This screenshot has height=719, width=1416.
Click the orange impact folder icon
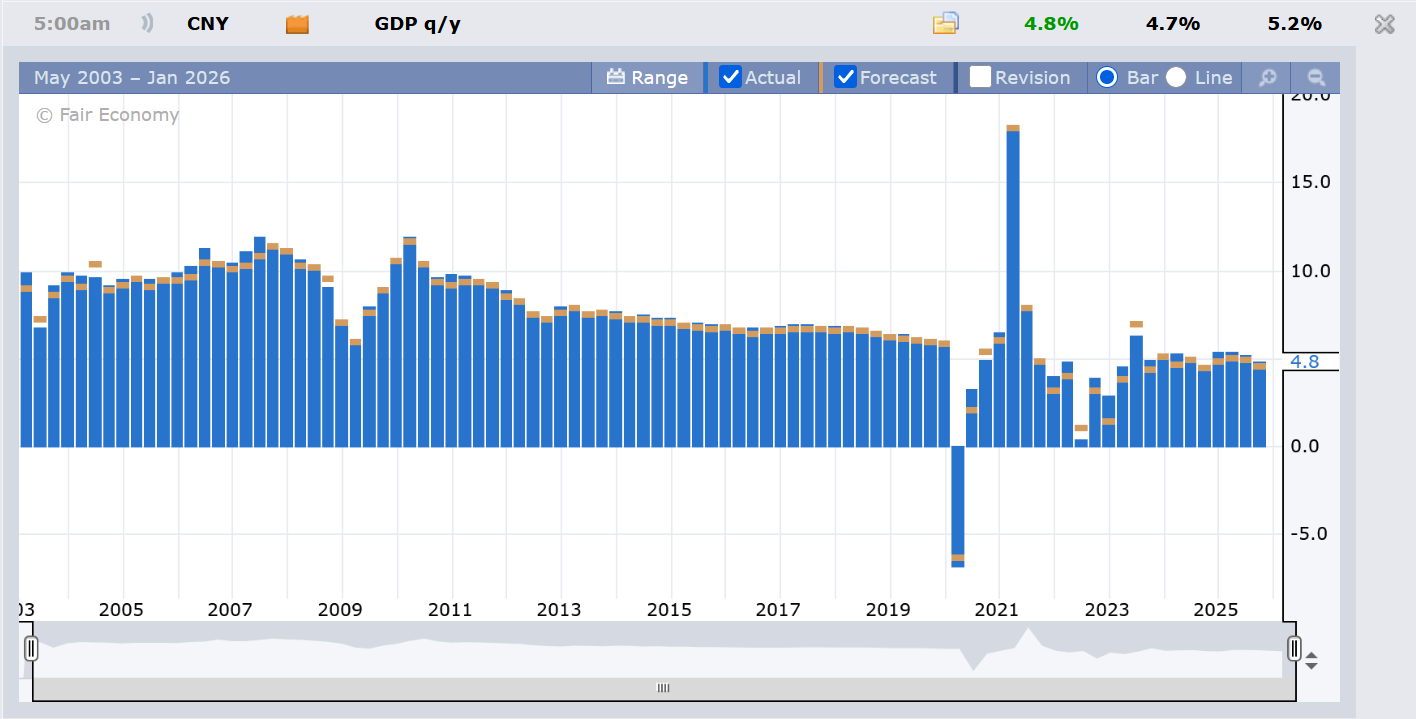pos(297,24)
